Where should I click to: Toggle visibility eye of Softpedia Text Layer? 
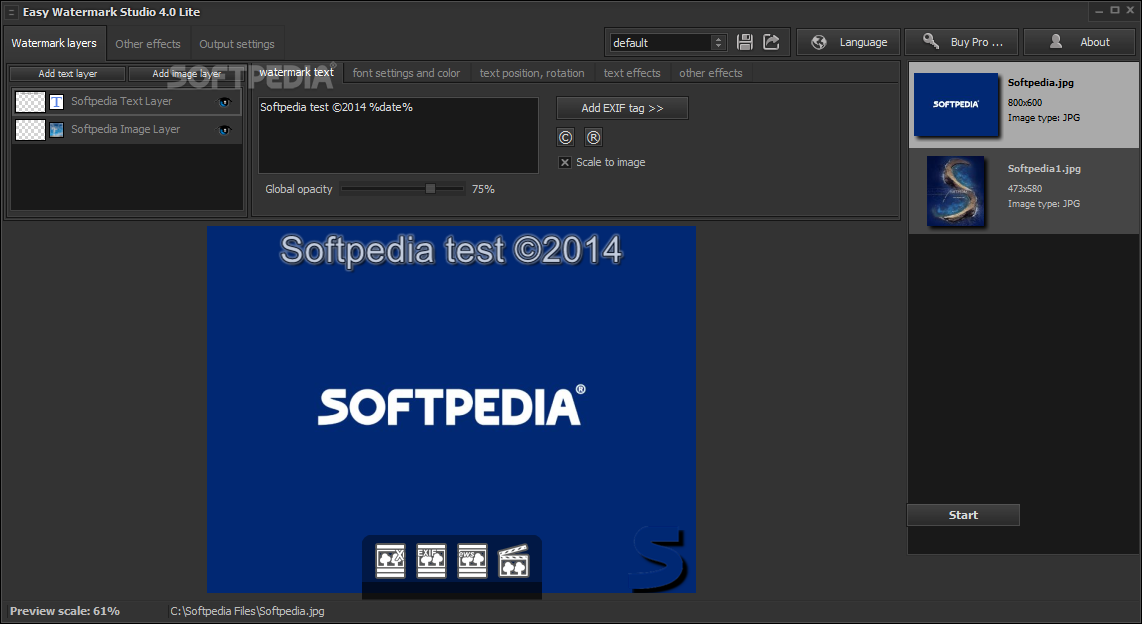point(224,102)
